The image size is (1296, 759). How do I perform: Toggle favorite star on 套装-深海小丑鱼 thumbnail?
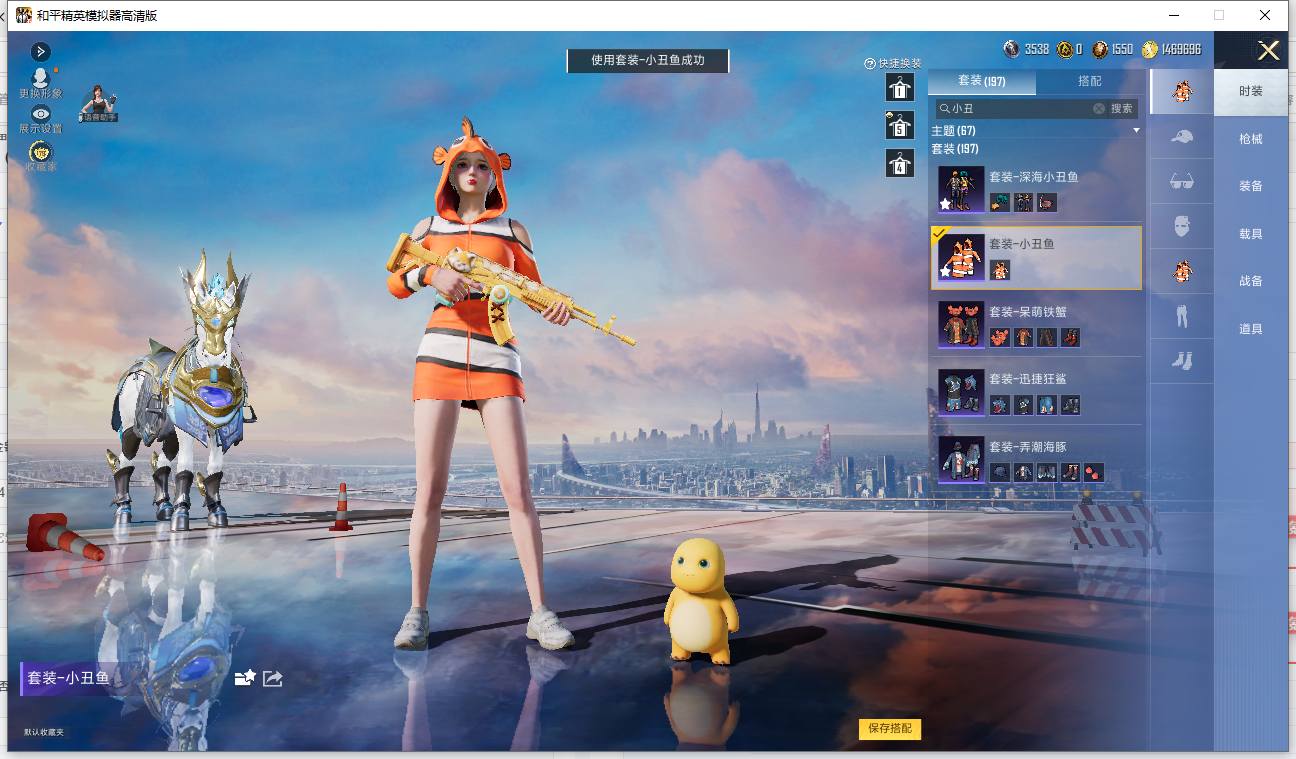[x=945, y=204]
